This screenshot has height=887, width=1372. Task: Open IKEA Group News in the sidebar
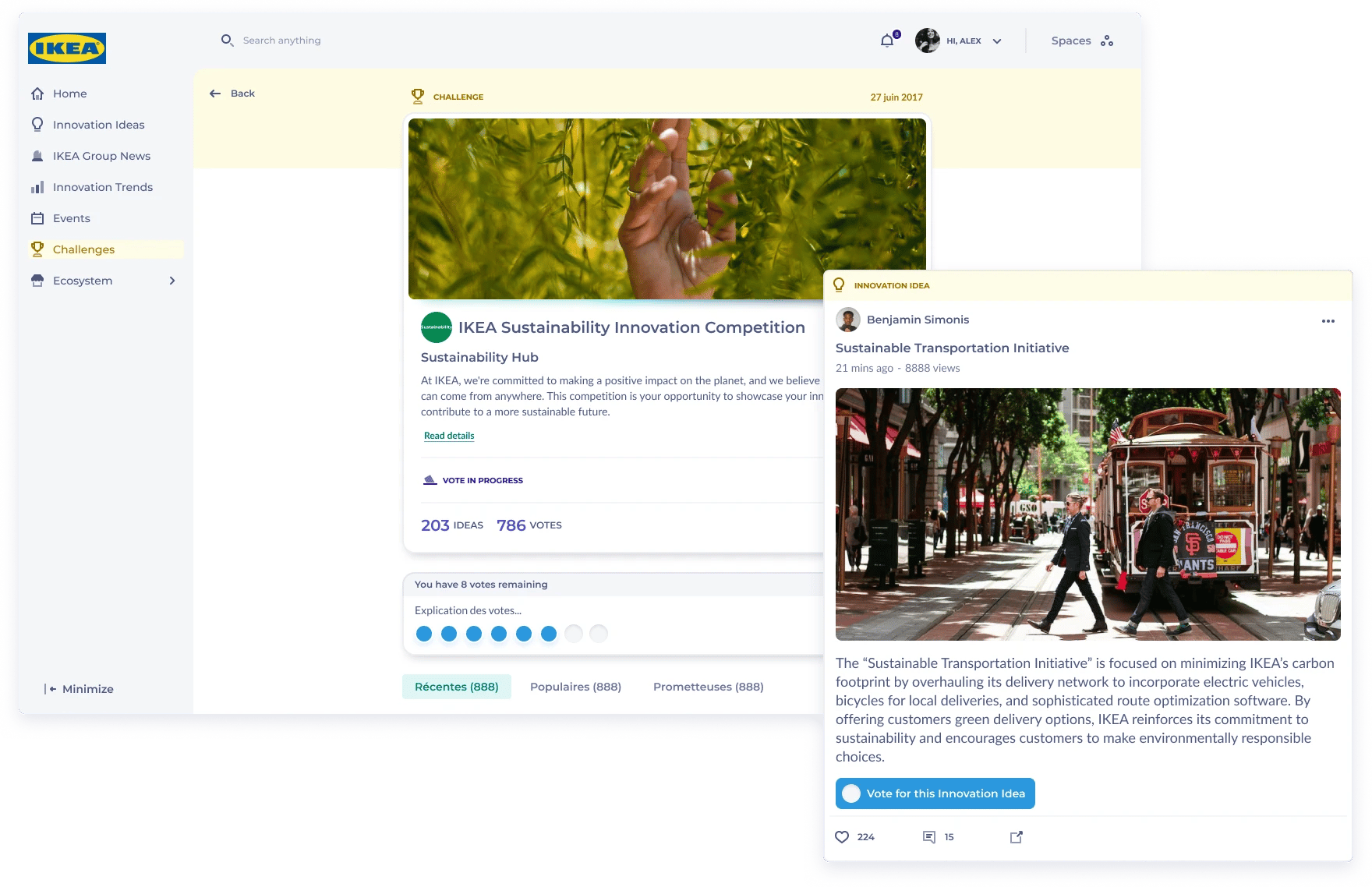(x=101, y=156)
